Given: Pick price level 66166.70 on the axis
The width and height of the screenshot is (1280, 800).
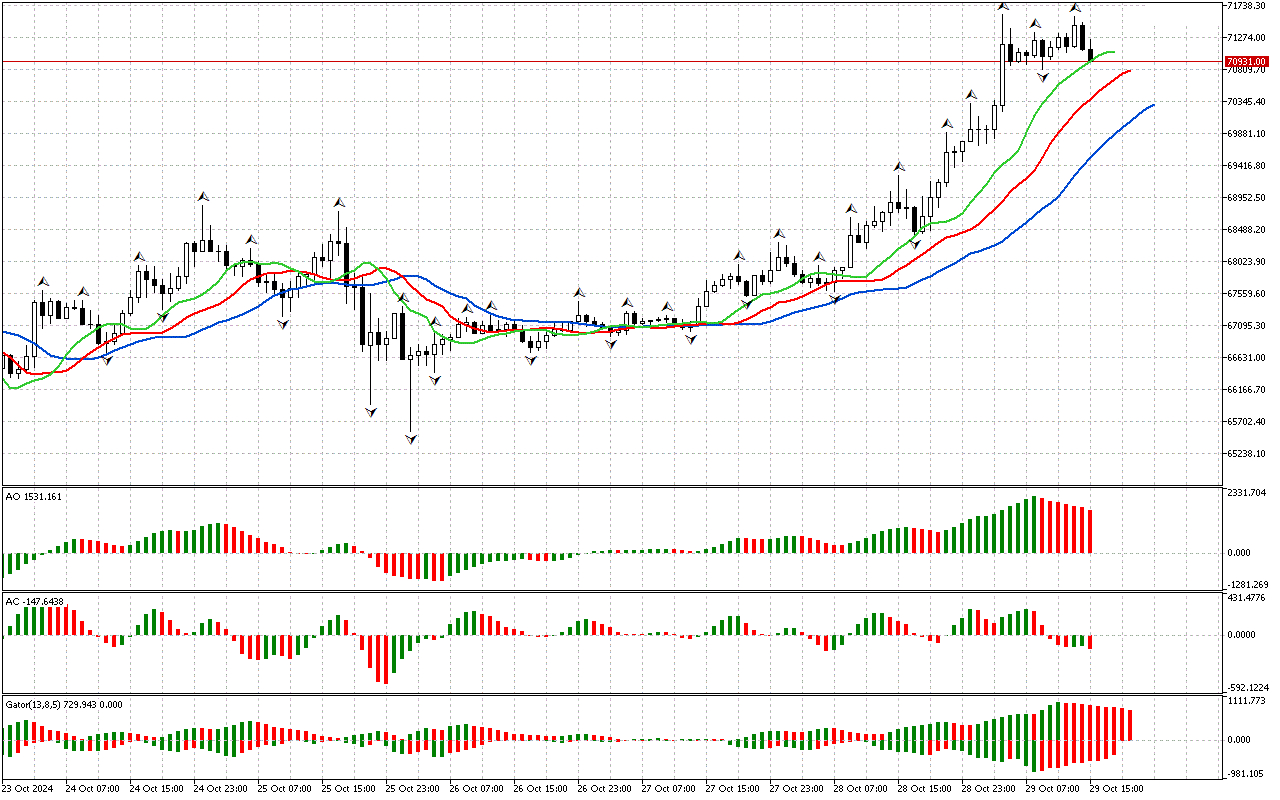Looking at the screenshot, I should click(x=1248, y=390).
